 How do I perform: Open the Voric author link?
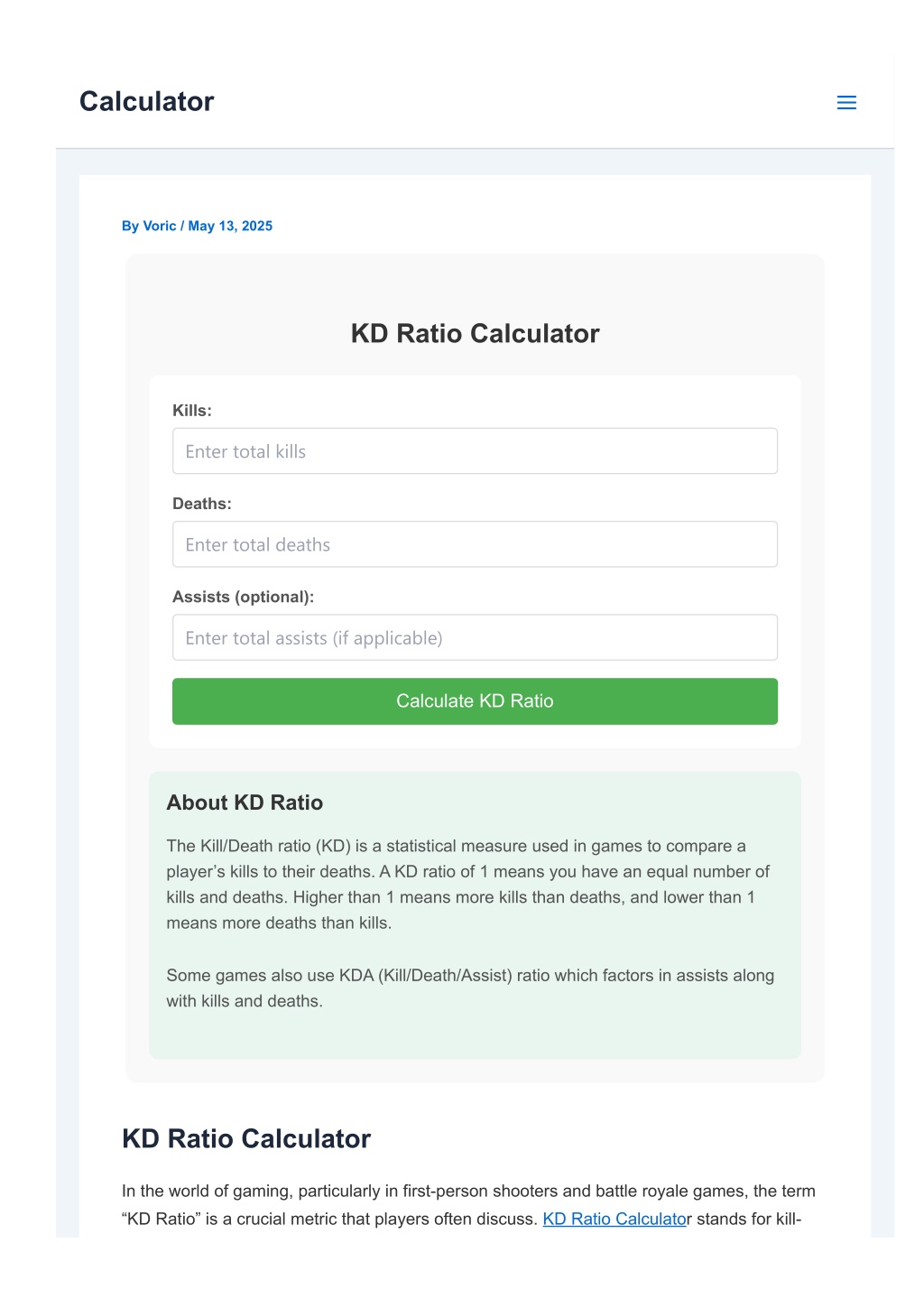pos(160,226)
